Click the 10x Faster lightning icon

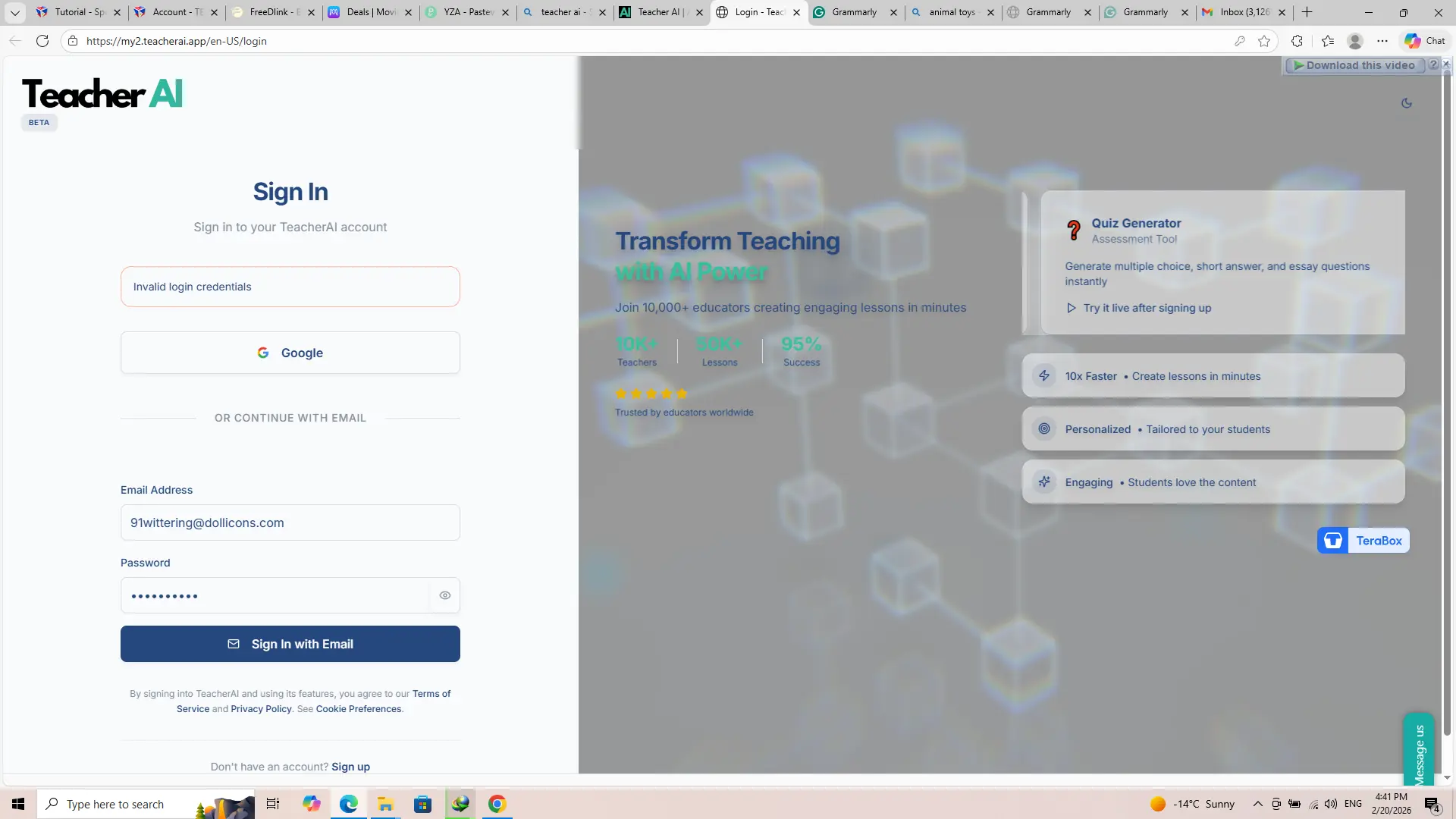tap(1044, 375)
